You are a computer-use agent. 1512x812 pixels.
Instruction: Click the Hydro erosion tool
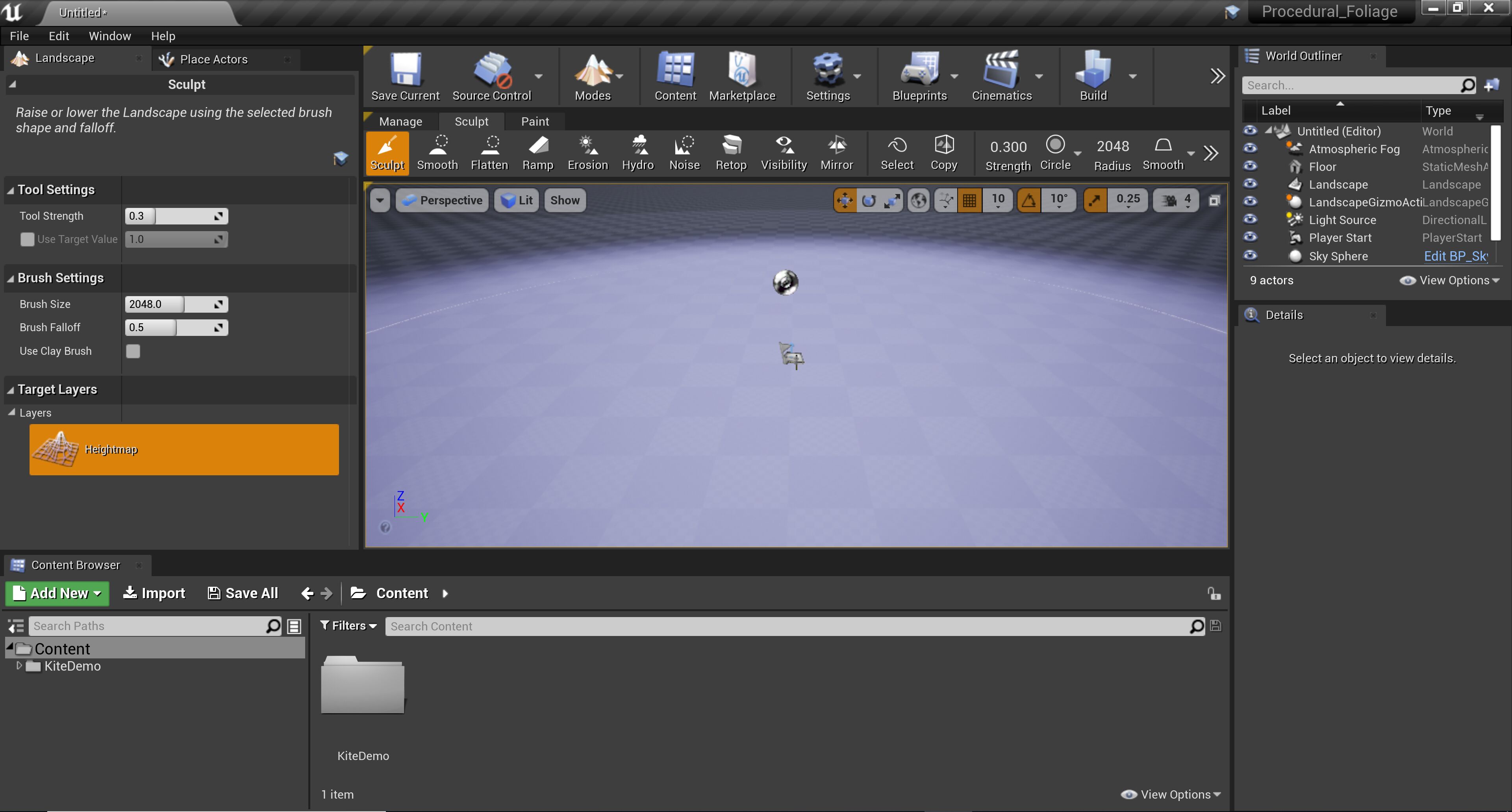(x=638, y=152)
